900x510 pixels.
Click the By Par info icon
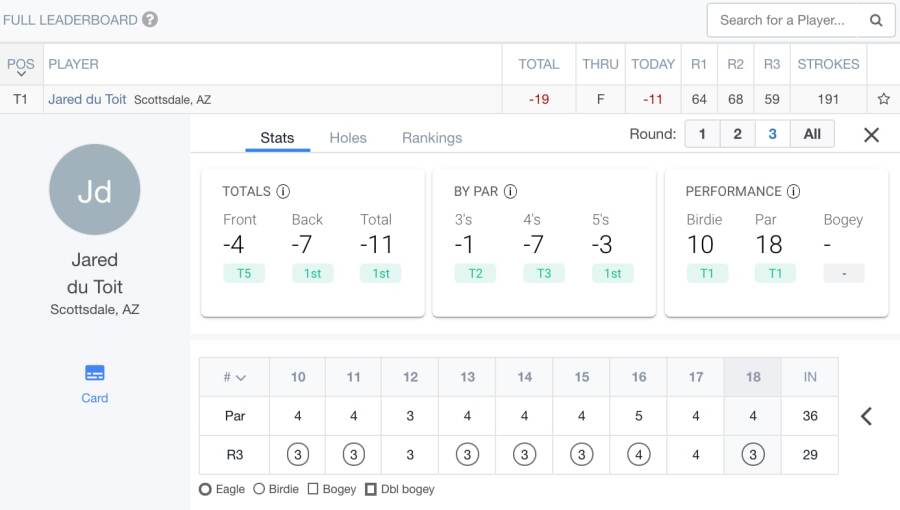pyautogui.click(x=510, y=191)
